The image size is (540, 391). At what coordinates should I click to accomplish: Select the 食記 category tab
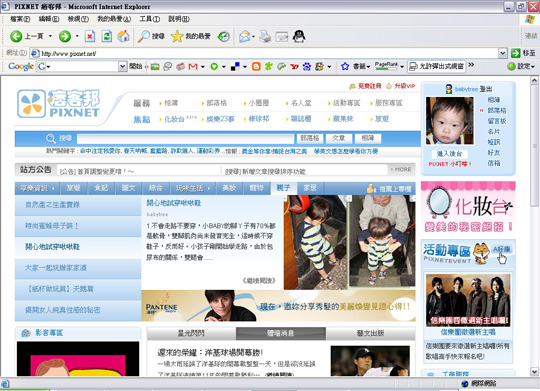pyautogui.click(x=101, y=188)
